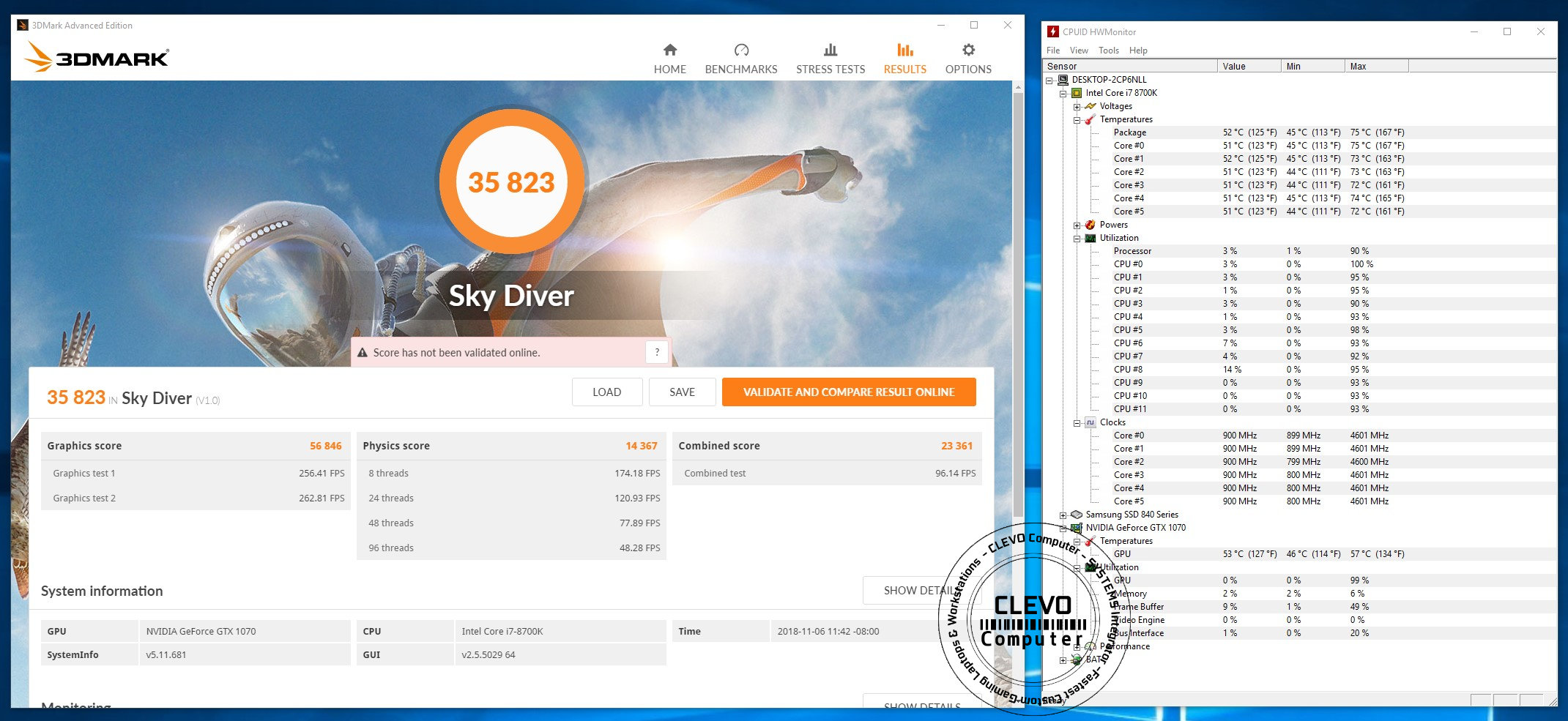Select the RESULTS tab
Image resolution: width=1568 pixels, height=721 pixels.
(x=904, y=59)
